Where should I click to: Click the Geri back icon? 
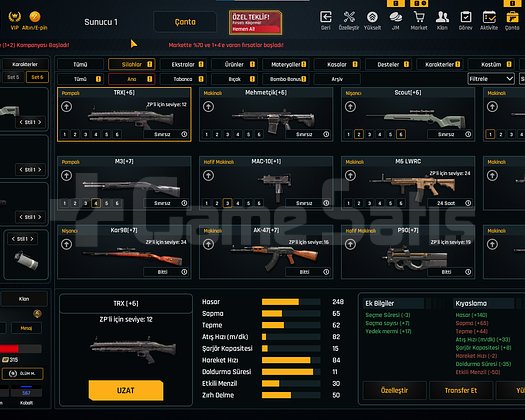(325, 17)
